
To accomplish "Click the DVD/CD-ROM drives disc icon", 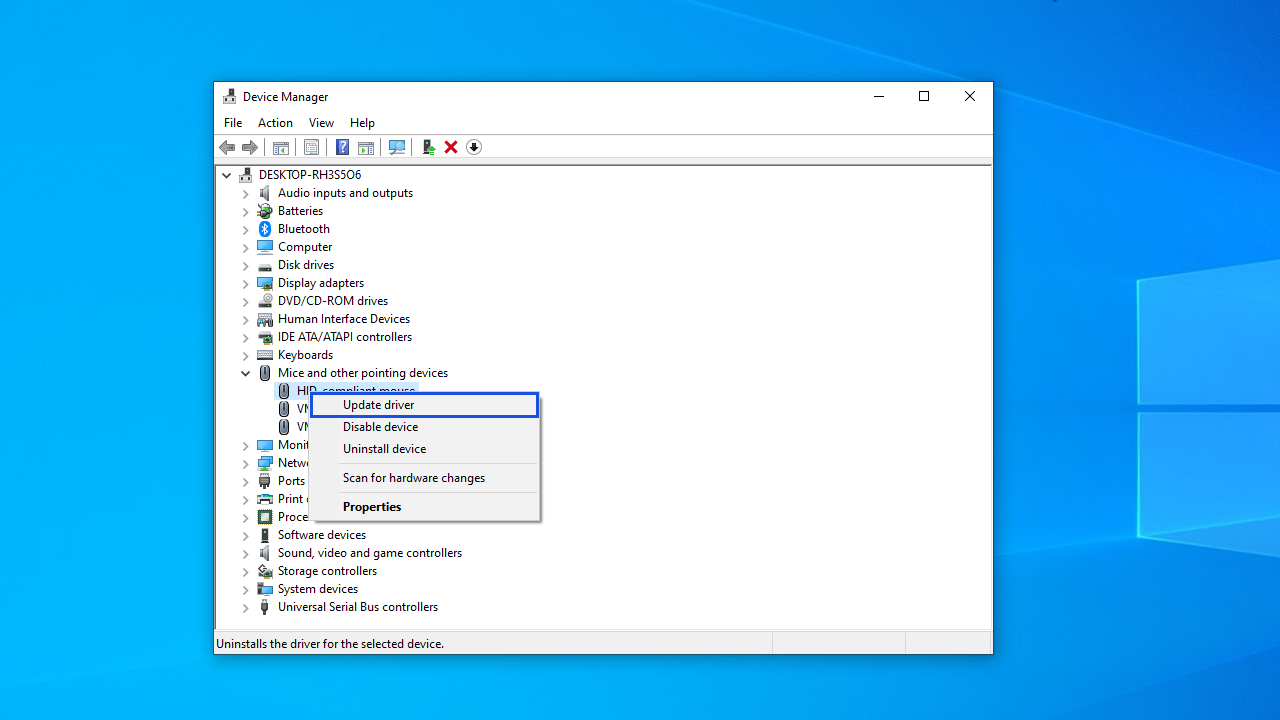I will [265, 301].
